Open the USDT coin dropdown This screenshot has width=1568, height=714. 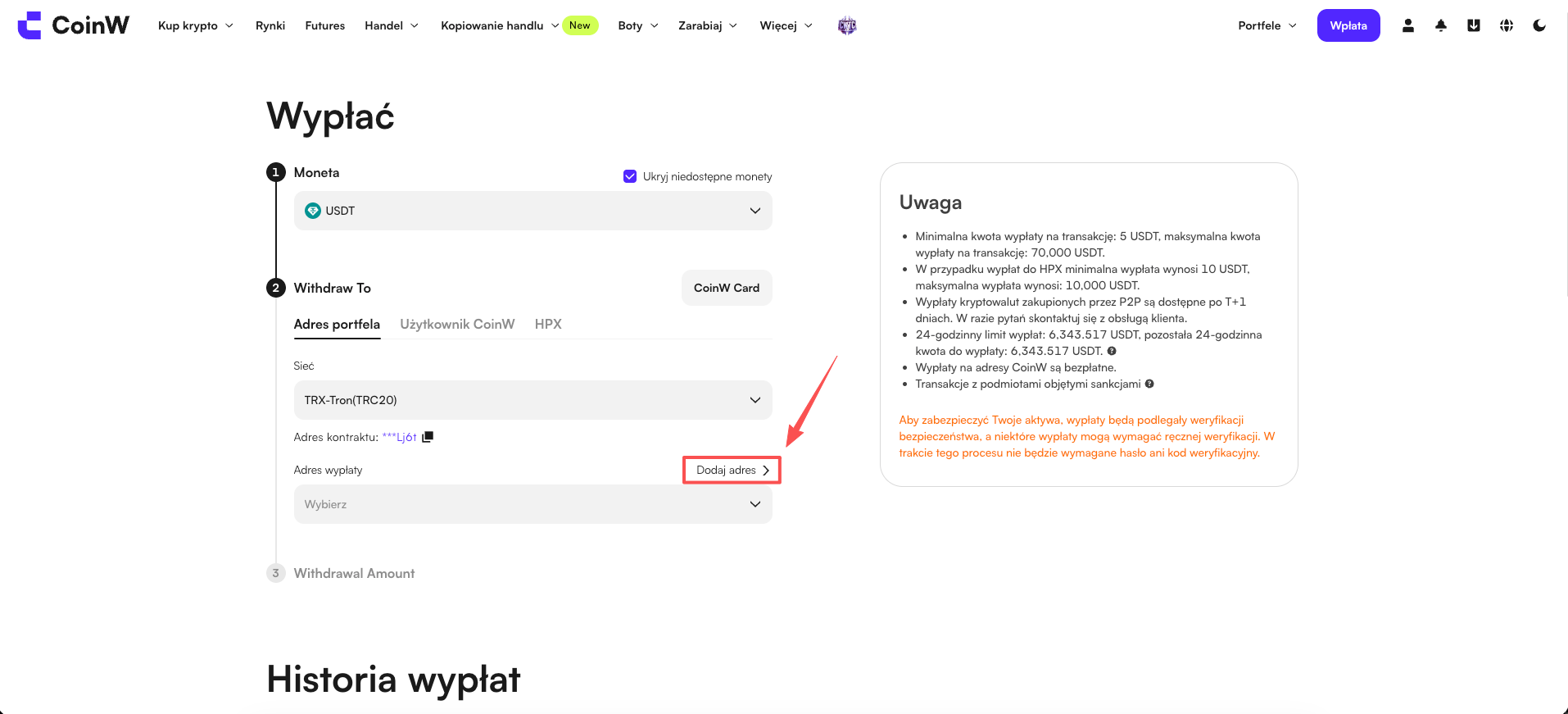pyautogui.click(x=532, y=211)
